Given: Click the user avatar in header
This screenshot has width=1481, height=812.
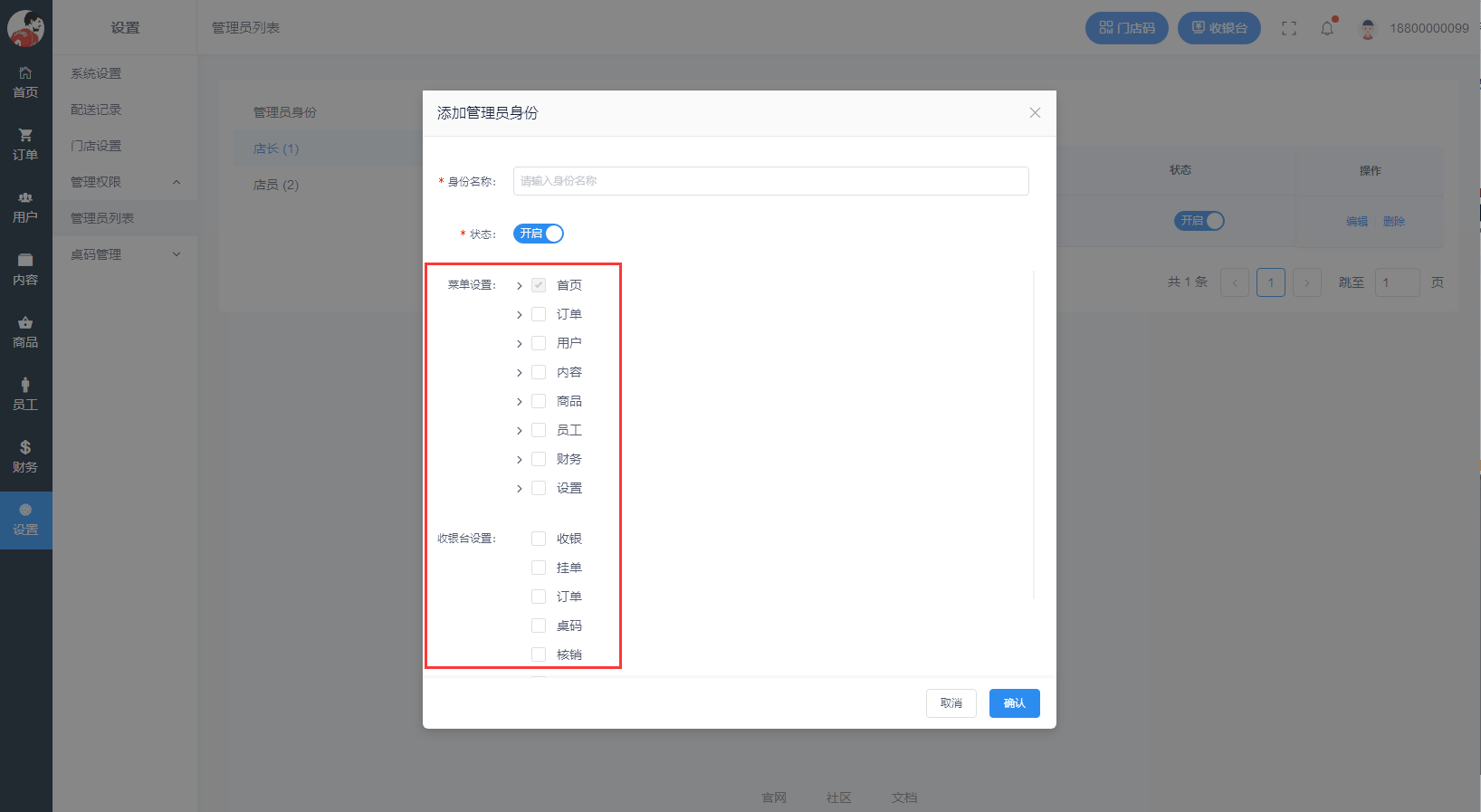Looking at the screenshot, I should pos(1368,28).
